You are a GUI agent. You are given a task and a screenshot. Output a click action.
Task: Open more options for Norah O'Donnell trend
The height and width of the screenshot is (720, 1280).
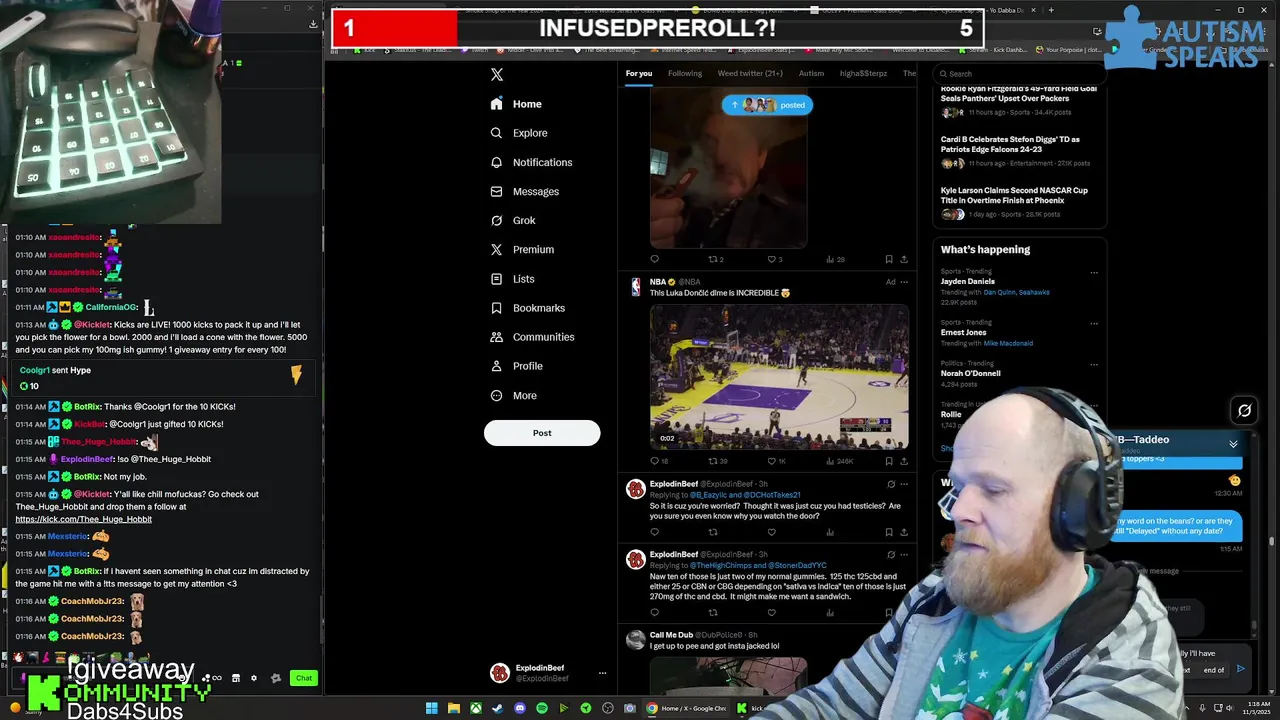point(1094,364)
